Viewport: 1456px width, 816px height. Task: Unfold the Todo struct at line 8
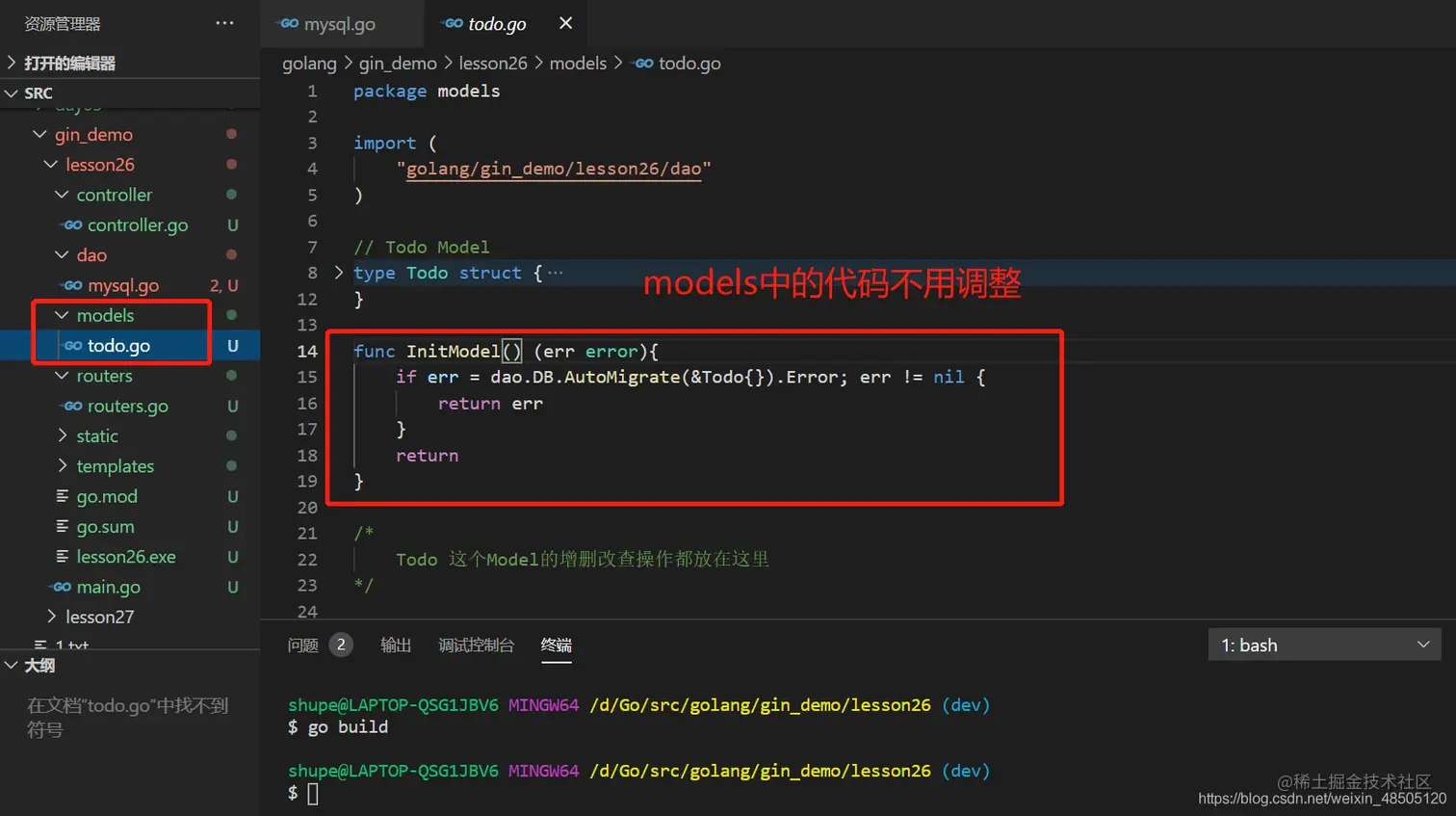338,273
